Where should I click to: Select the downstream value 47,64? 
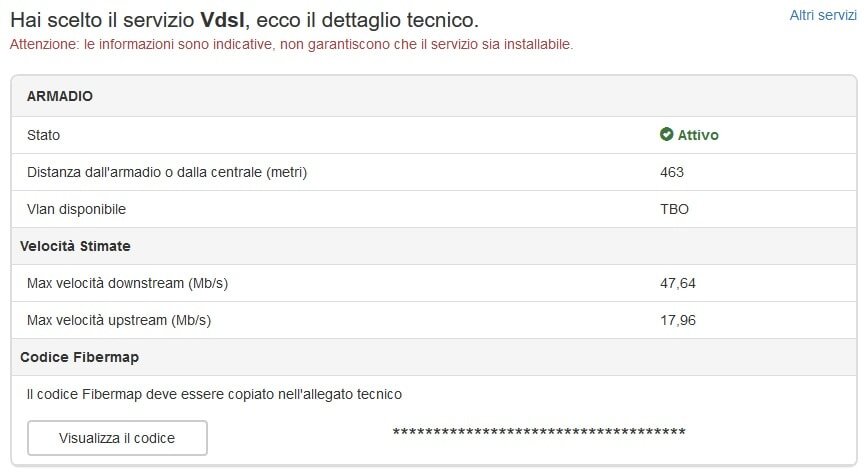(x=678, y=283)
